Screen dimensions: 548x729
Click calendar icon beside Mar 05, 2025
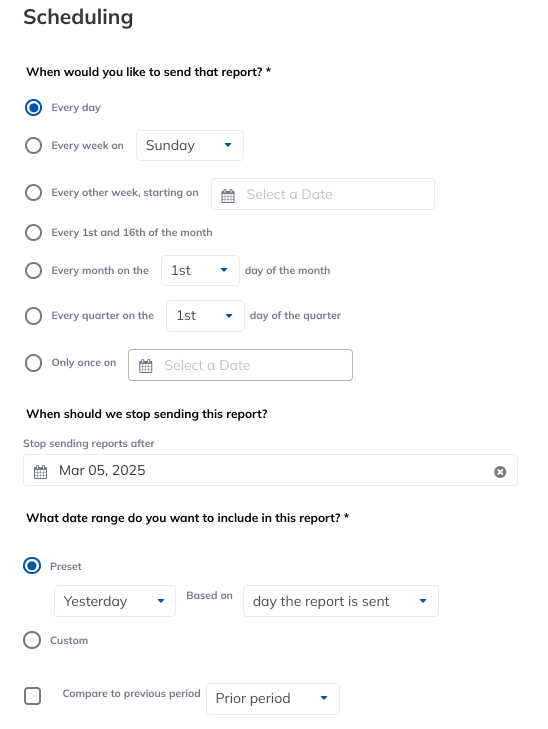click(40, 472)
